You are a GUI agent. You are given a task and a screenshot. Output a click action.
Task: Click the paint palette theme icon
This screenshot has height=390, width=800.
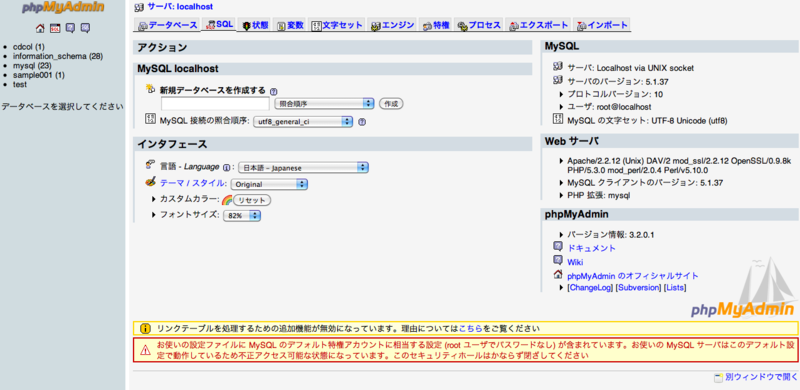151,182
